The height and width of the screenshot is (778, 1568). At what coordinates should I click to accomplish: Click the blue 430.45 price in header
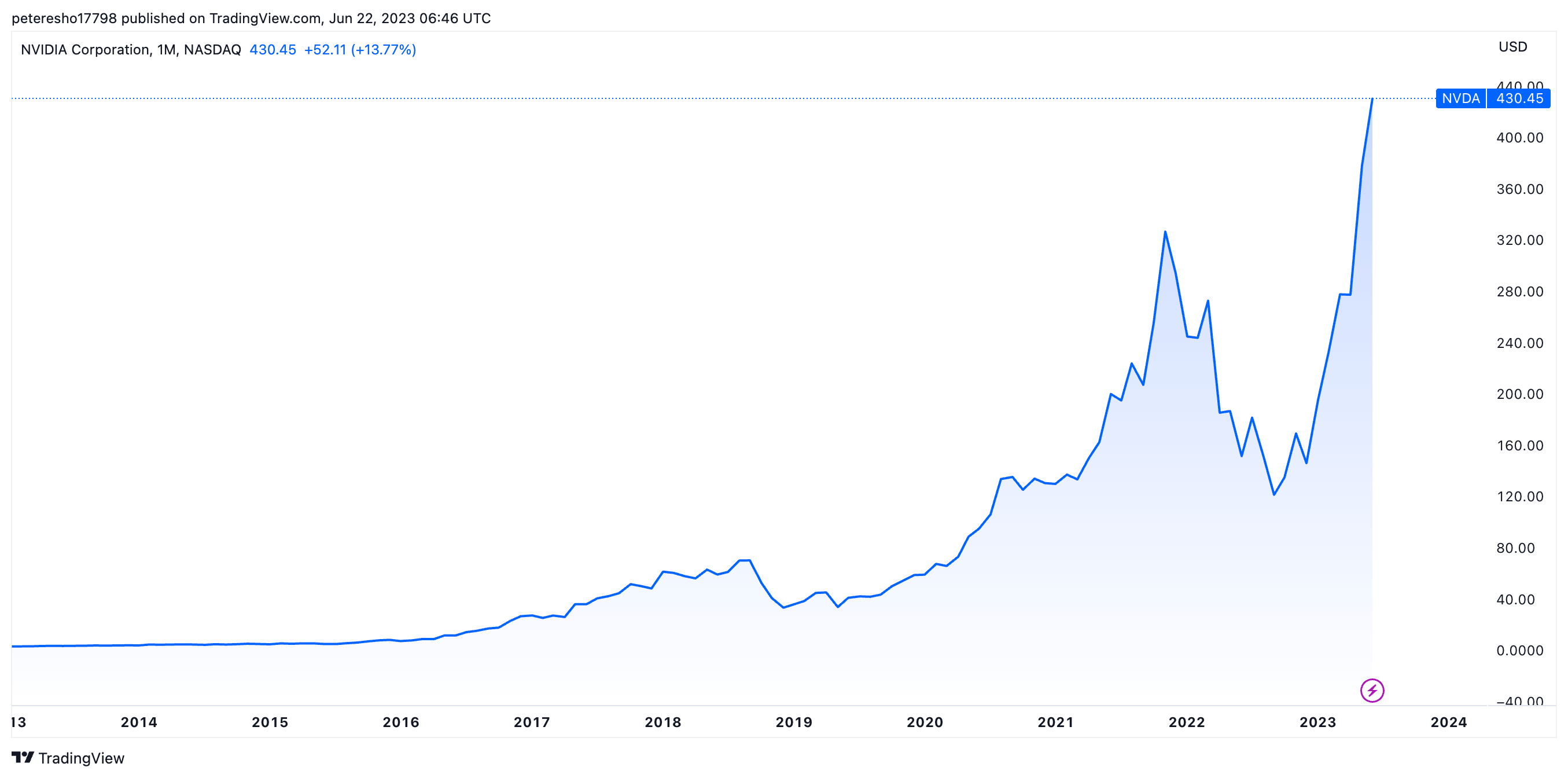click(272, 50)
